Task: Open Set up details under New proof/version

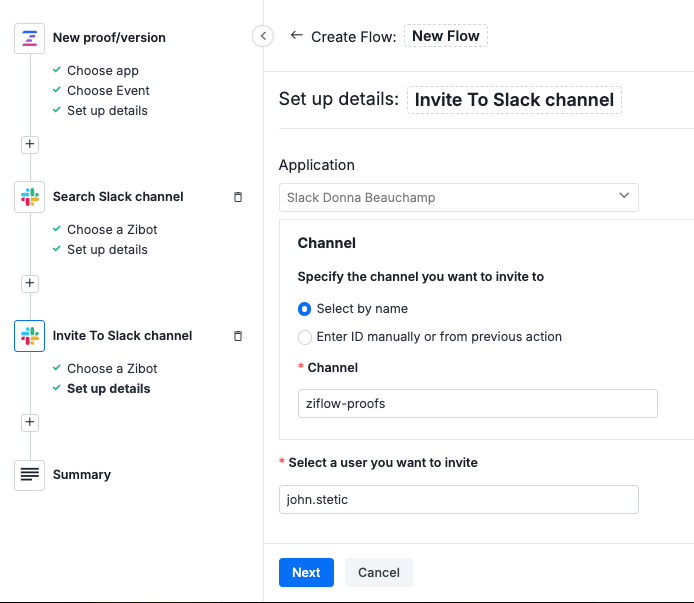Action: [x=107, y=111]
